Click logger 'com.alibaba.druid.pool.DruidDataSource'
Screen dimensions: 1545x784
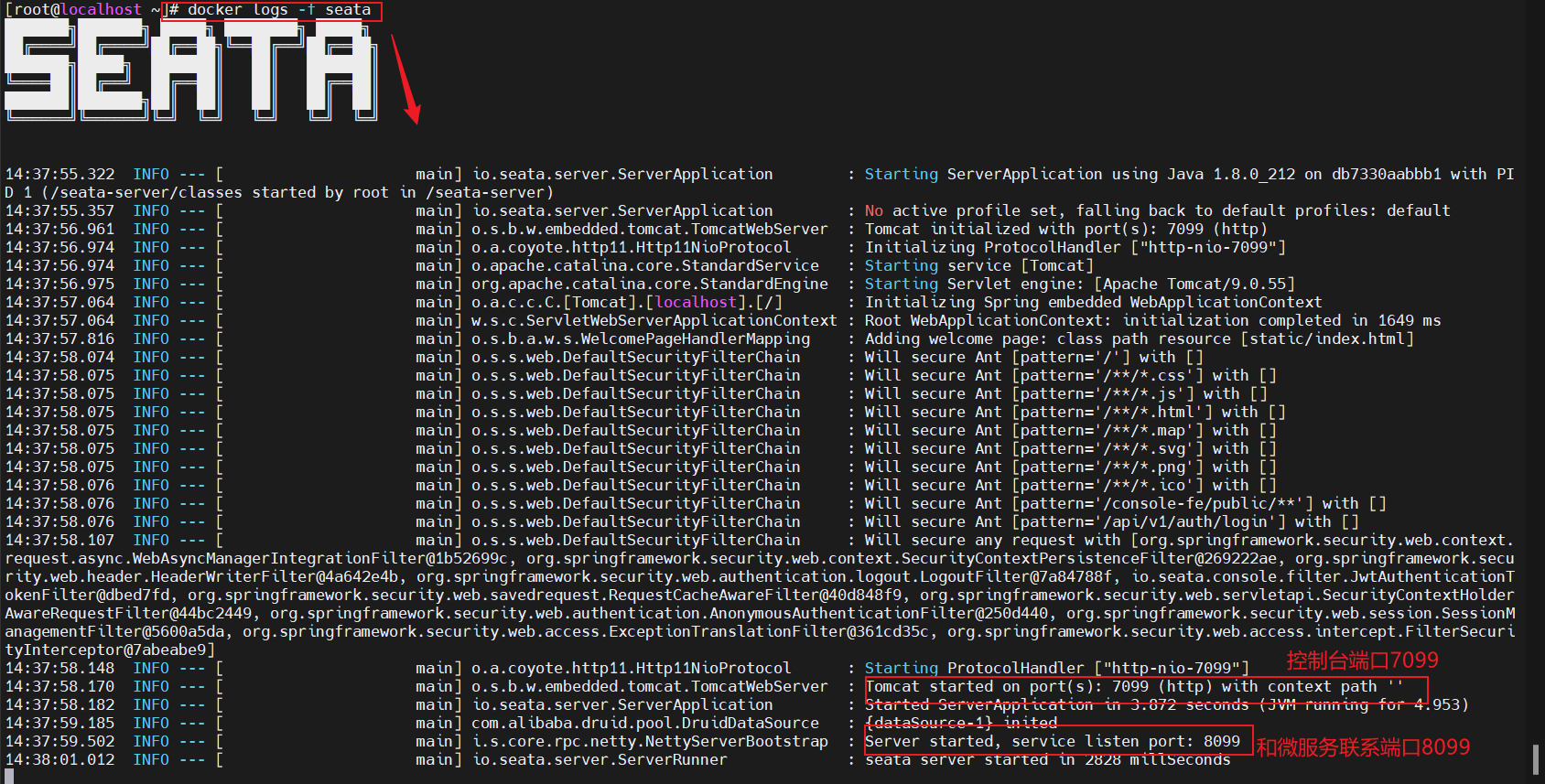645,723
